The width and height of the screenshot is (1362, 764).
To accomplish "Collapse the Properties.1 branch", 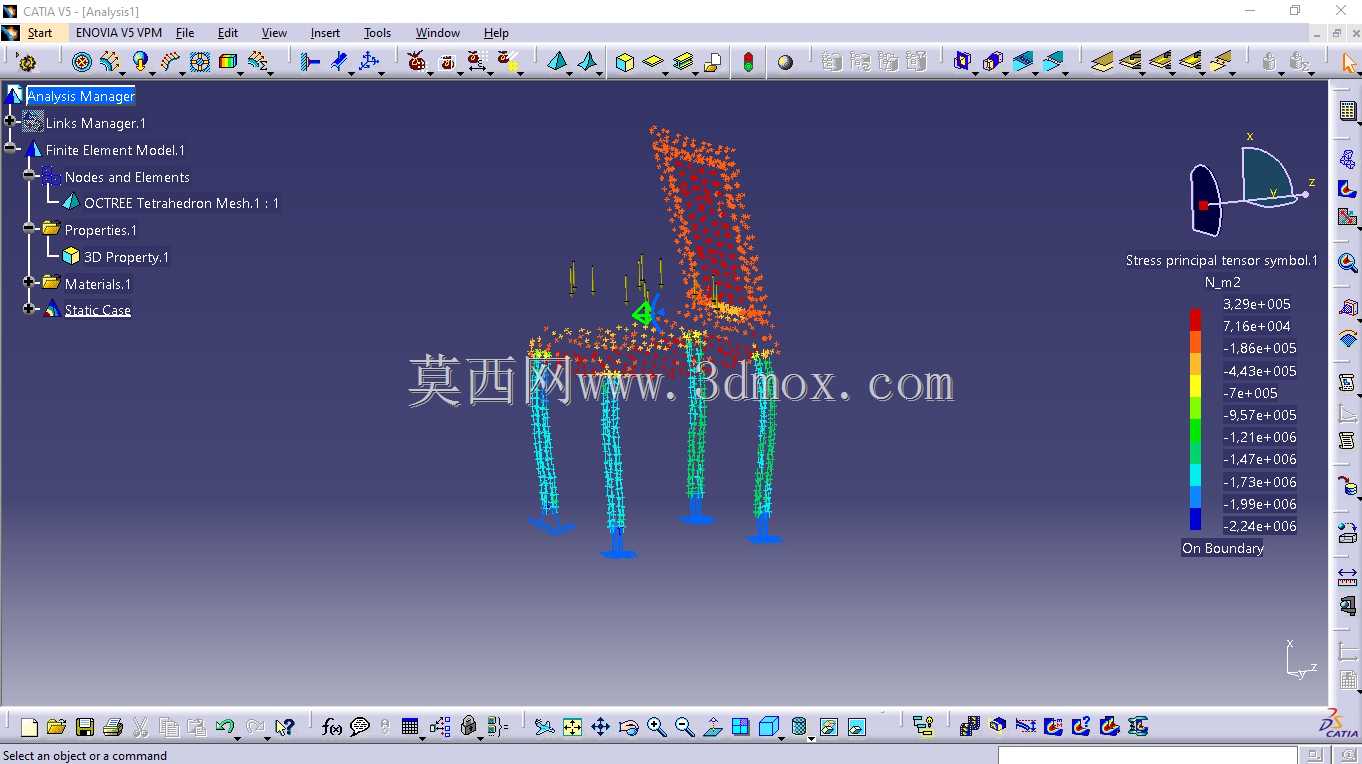I will pyautogui.click(x=30, y=229).
